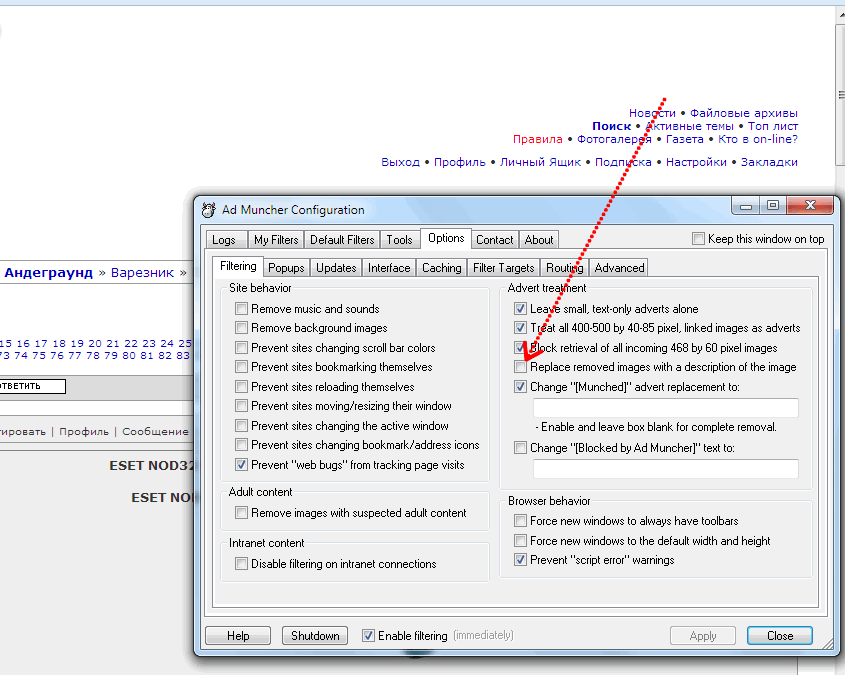Open the Updates sub-tab
Screen dimensions: 845x675
coord(336,268)
